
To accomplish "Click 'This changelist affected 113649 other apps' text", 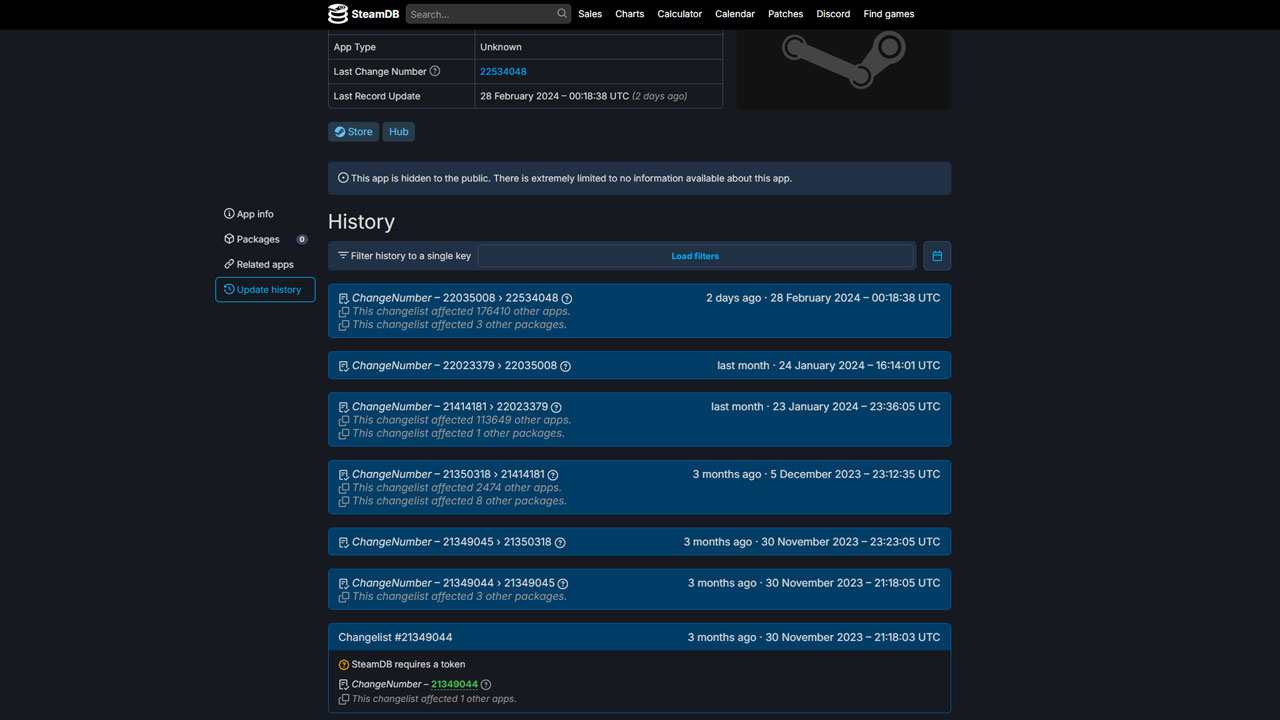I will 461,420.
